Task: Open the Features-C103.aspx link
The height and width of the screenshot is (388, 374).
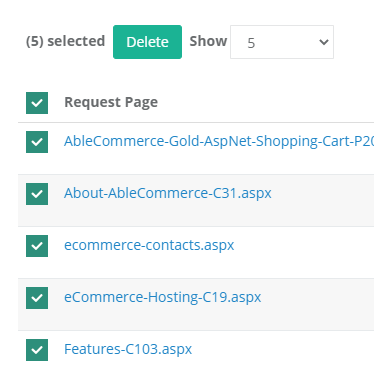Action: 128,349
